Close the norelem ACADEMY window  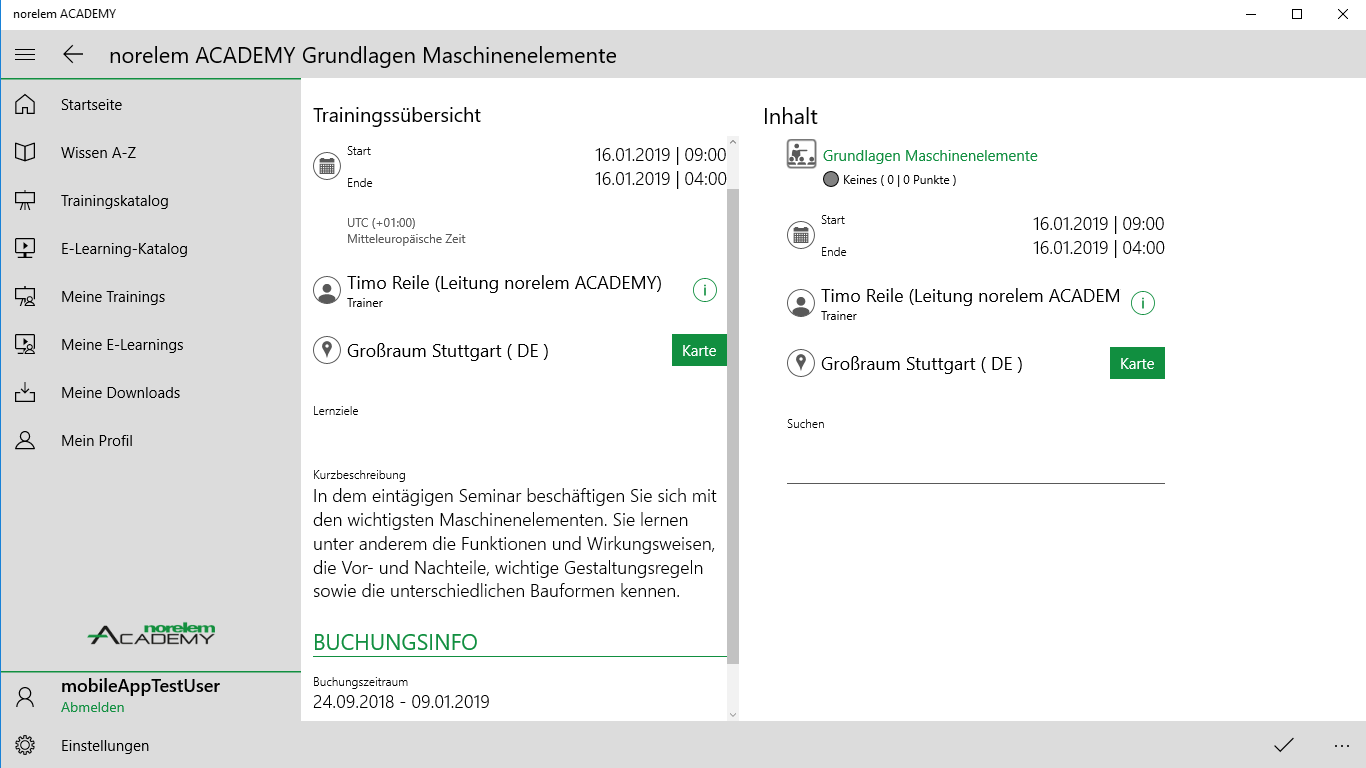coord(1343,14)
